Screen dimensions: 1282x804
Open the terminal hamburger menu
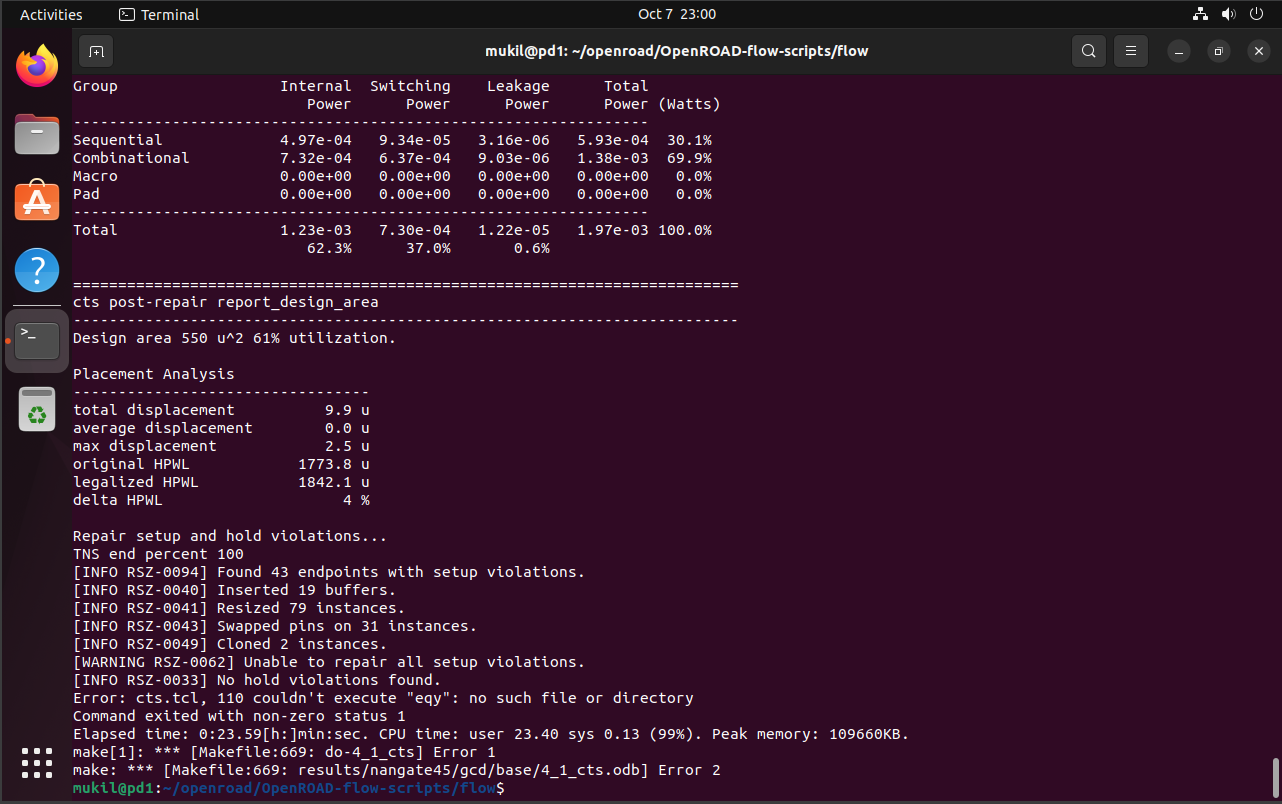click(1130, 50)
